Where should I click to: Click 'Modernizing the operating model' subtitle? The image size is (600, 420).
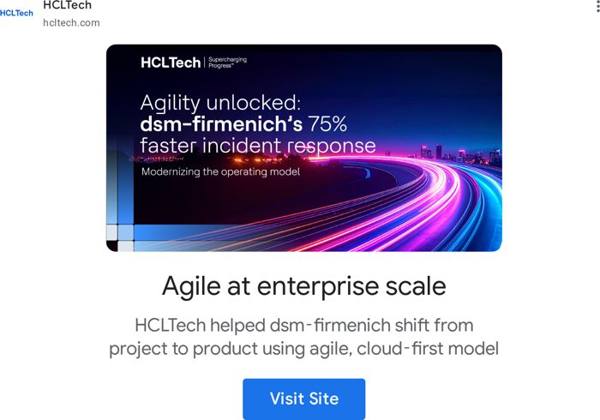point(220,172)
